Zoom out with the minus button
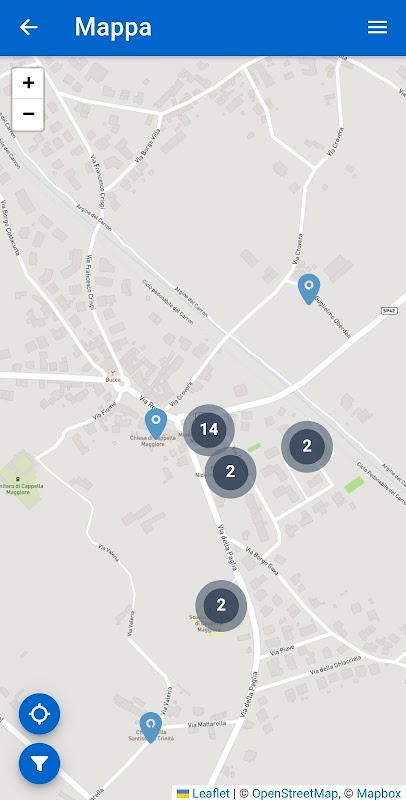Viewport: 406px width, 800px height. 28,115
